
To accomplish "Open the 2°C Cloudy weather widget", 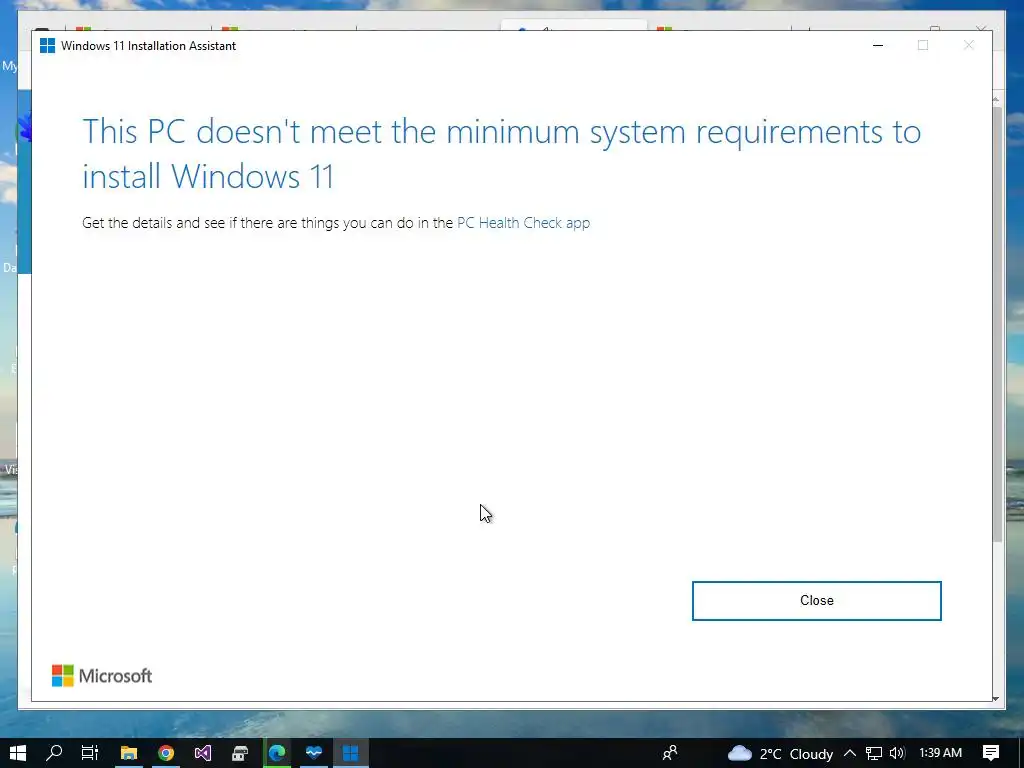I will click(780, 754).
